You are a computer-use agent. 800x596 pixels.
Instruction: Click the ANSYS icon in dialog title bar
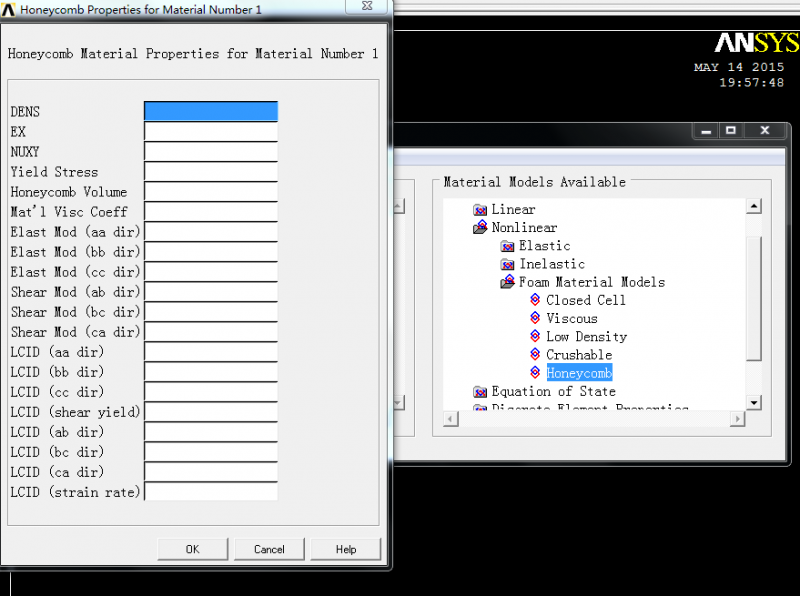click(8, 10)
